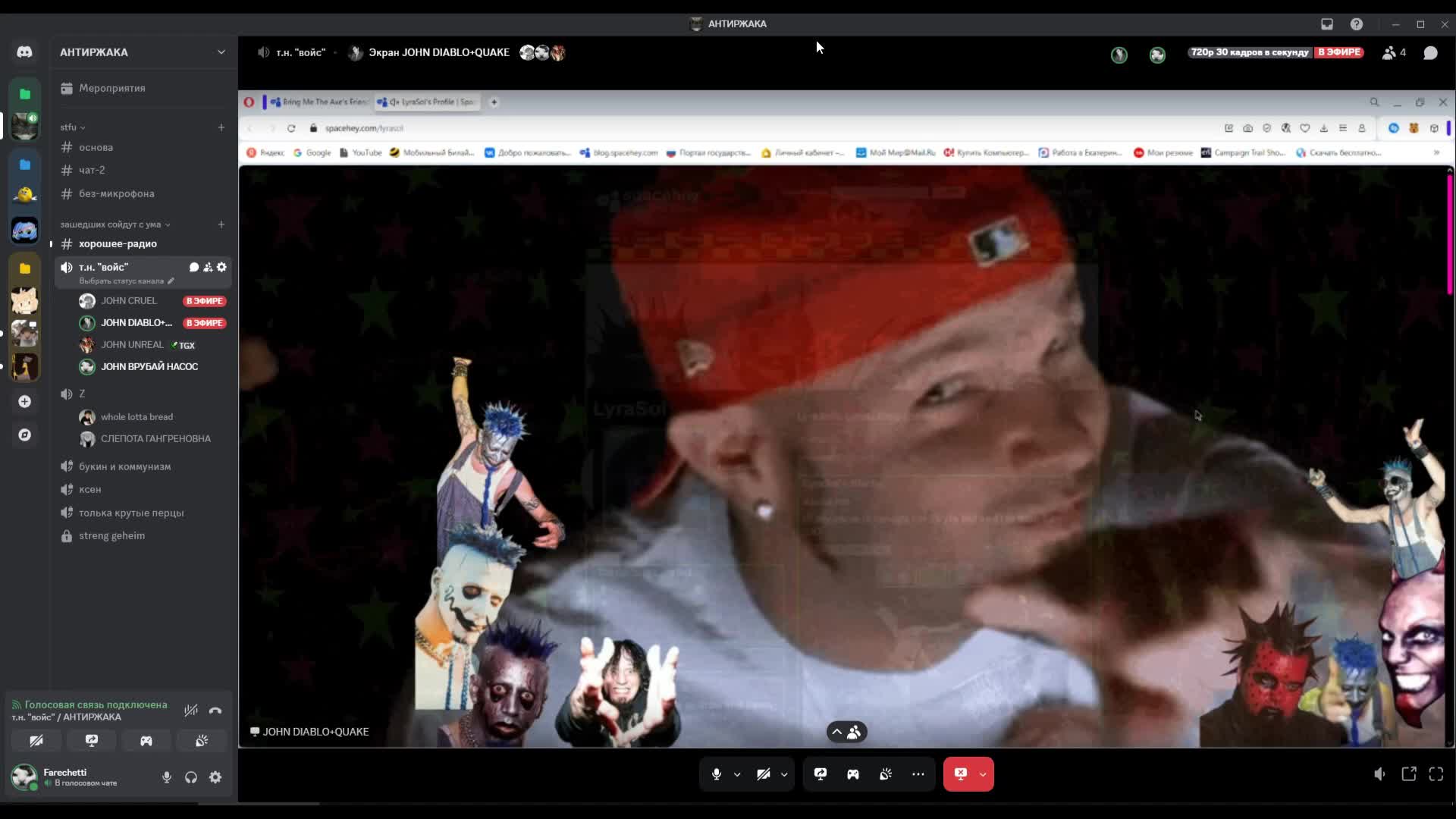Viewport: 1456px width, 819px height.
Task: Open soundboard icon in voice panel
Action: coord(201,741)
